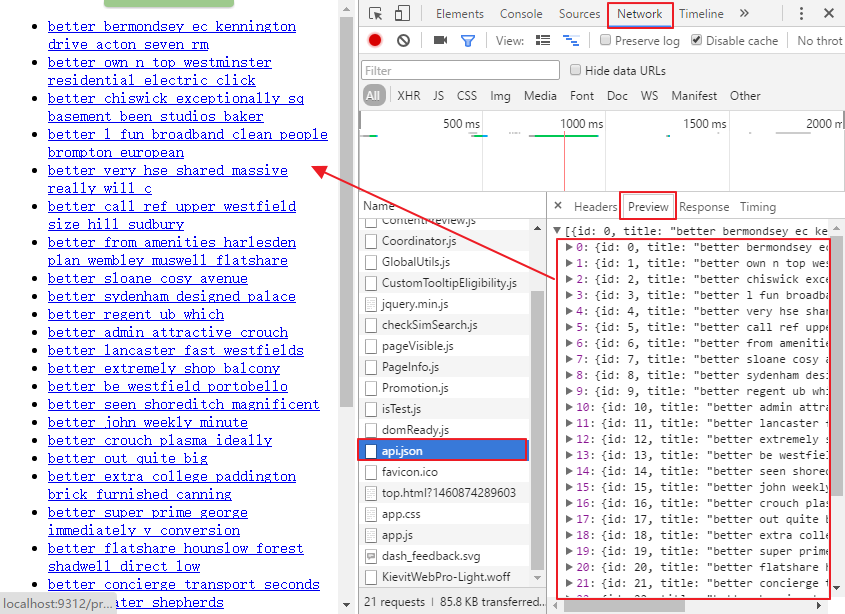845x614 pixels.
Task: Click the file icon beside favicon.ico
Action: point(371,472)
